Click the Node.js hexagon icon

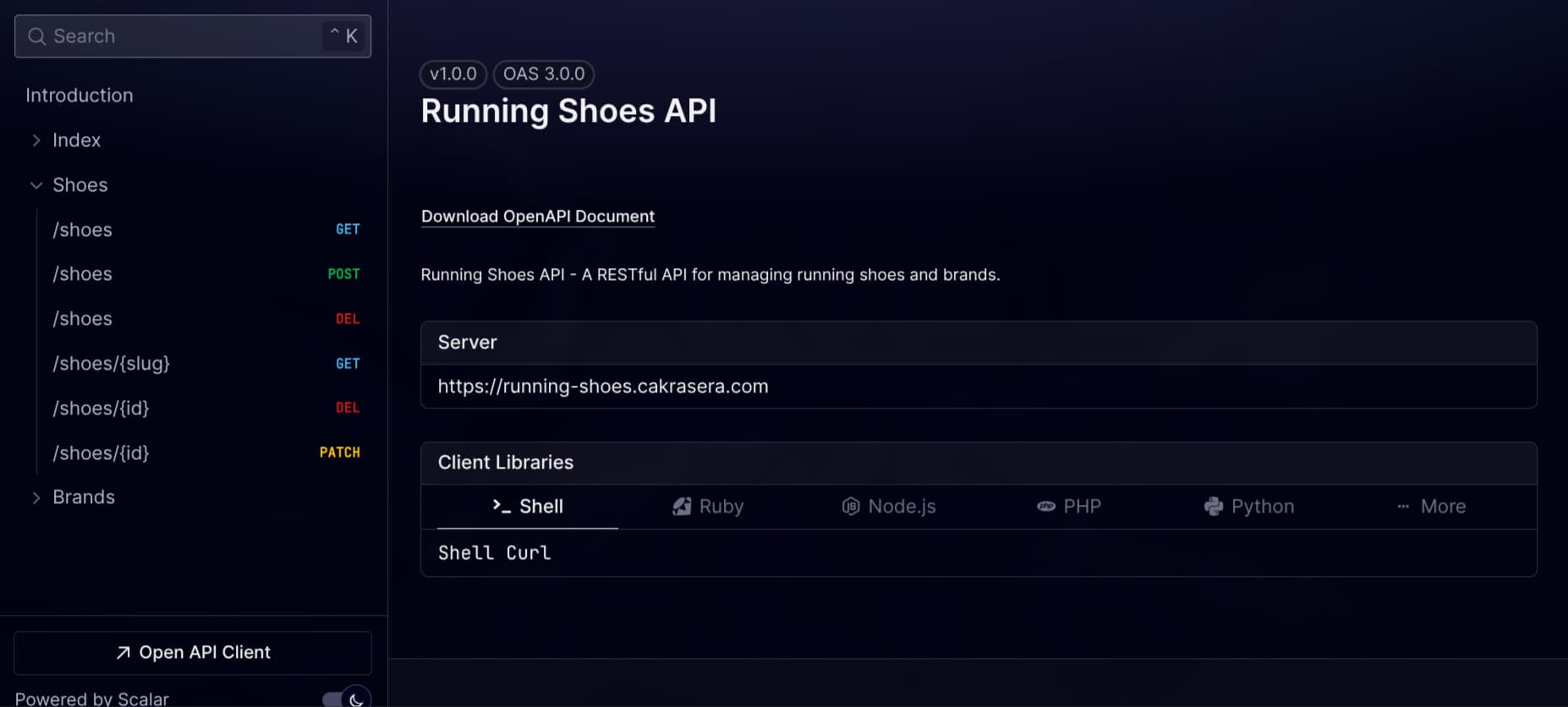coord(851,507)
